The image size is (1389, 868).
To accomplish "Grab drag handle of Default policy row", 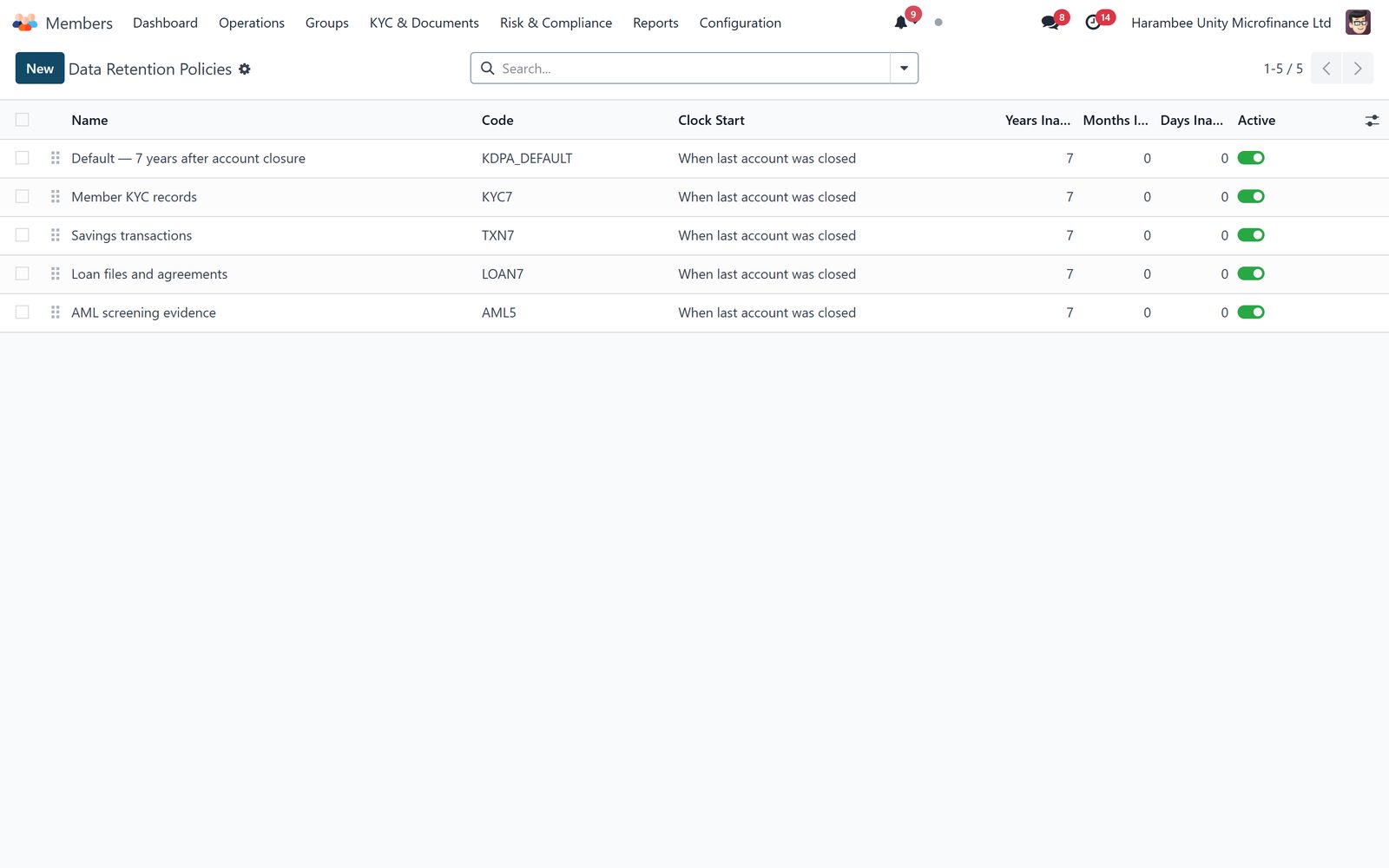I will [56, 158].
